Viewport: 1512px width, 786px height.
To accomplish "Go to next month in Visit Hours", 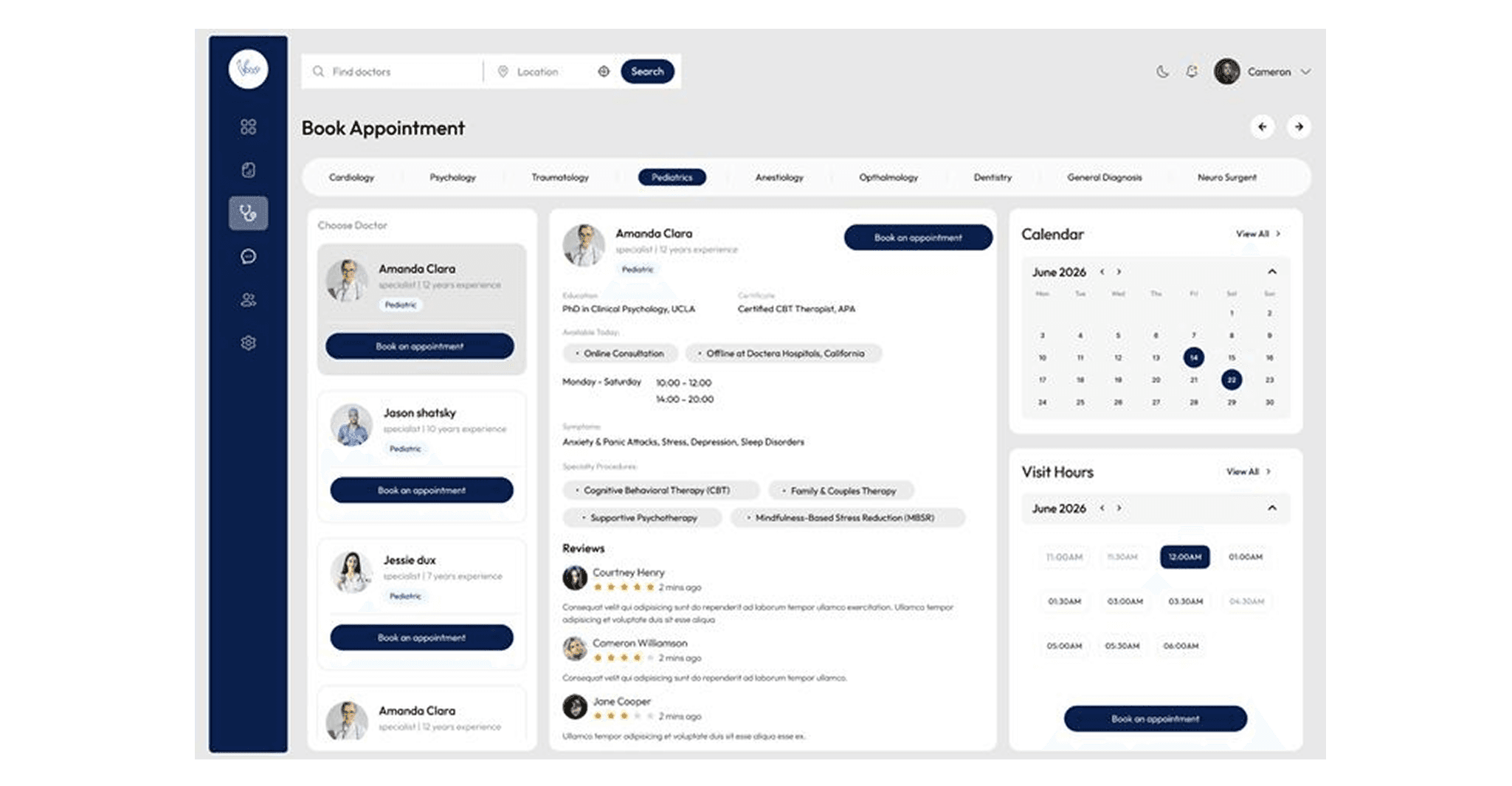I will pyautogui.click(x=1119, y=509).
